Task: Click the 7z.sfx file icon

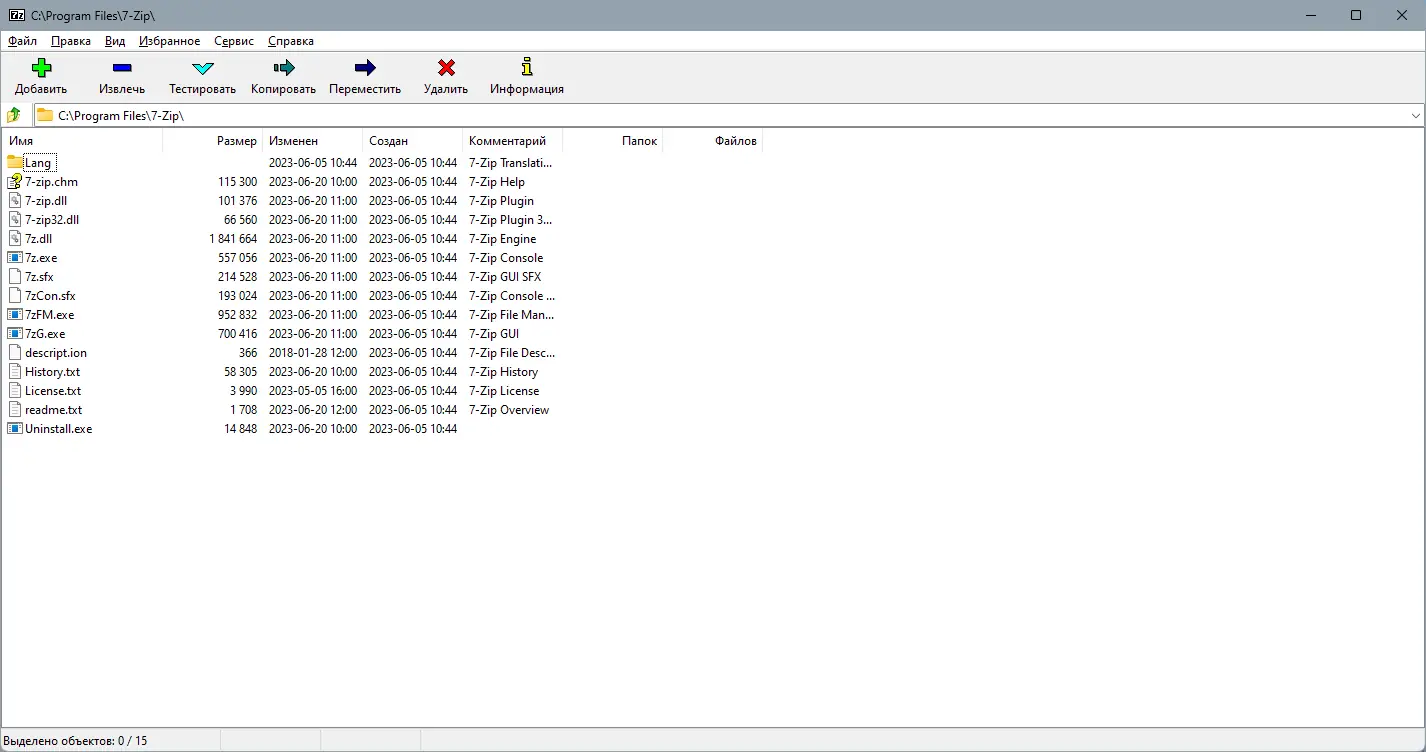Action: click(x=15, y=276)
